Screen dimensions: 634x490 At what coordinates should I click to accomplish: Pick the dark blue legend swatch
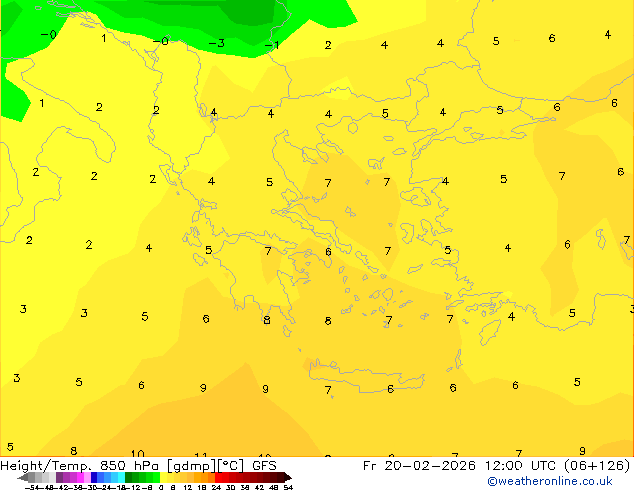94,477
